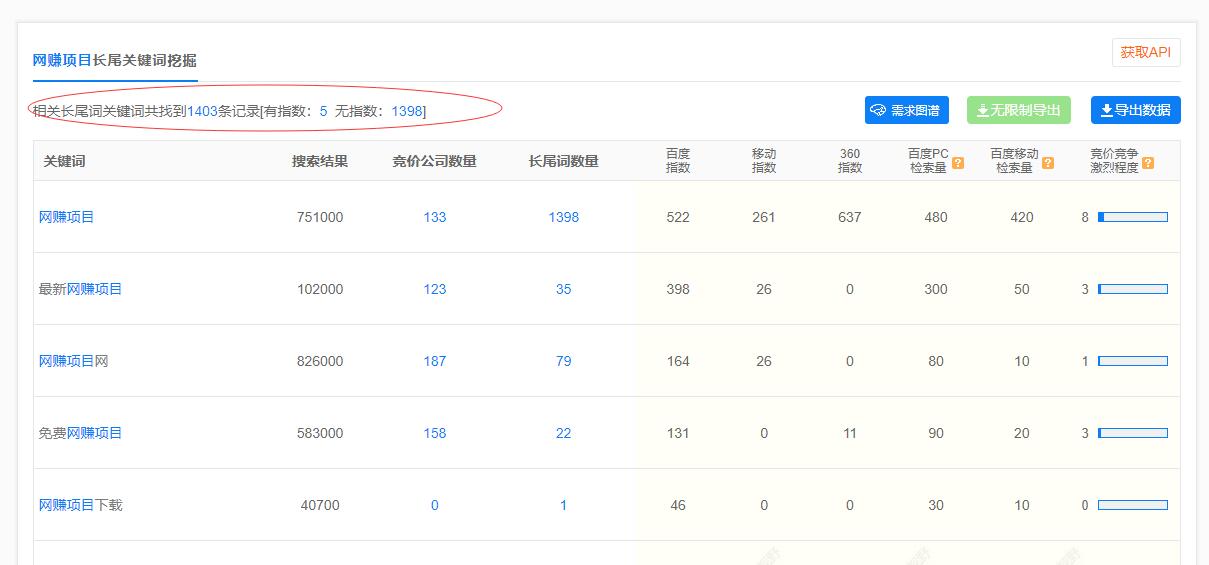Click search result value 826000
The height and width of the screenshot is (565, 1209).
click(x=320, y=361)
